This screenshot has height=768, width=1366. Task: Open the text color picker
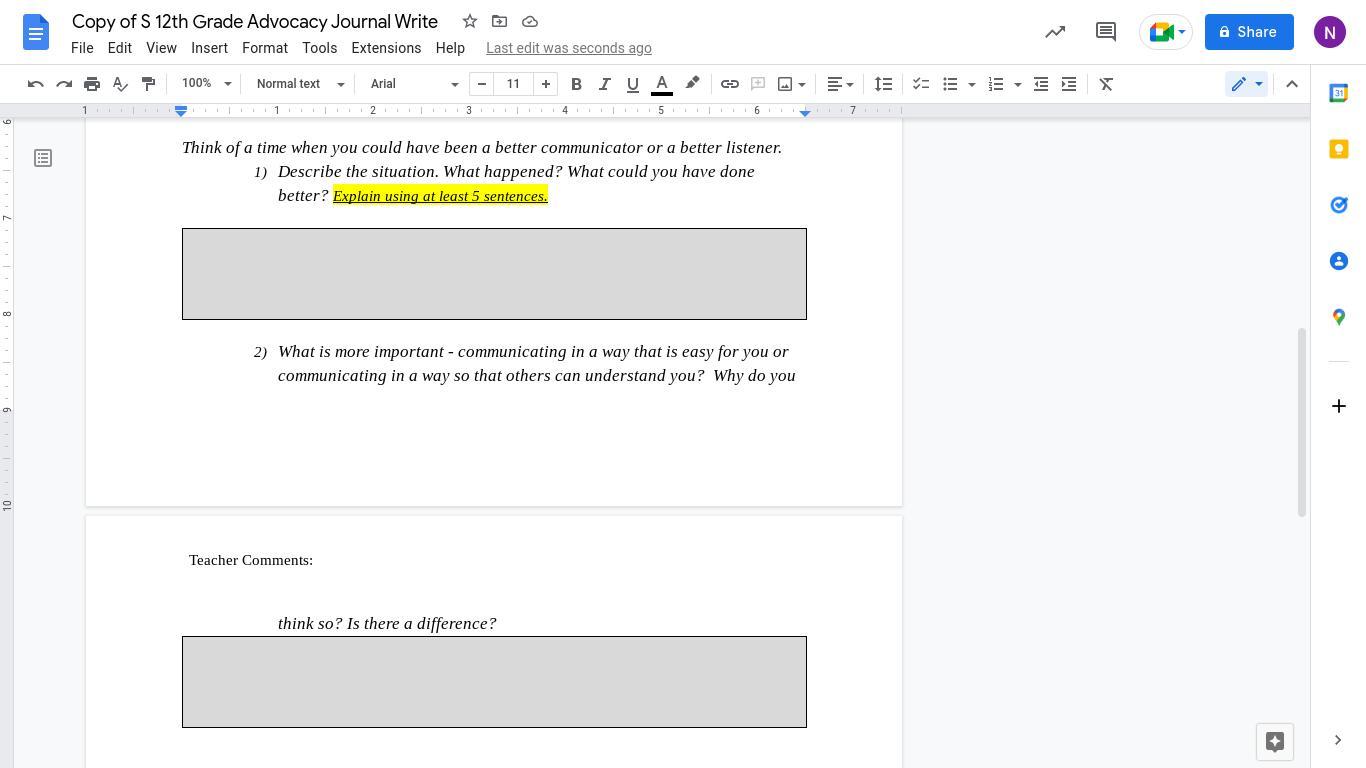tap(662, 84)
